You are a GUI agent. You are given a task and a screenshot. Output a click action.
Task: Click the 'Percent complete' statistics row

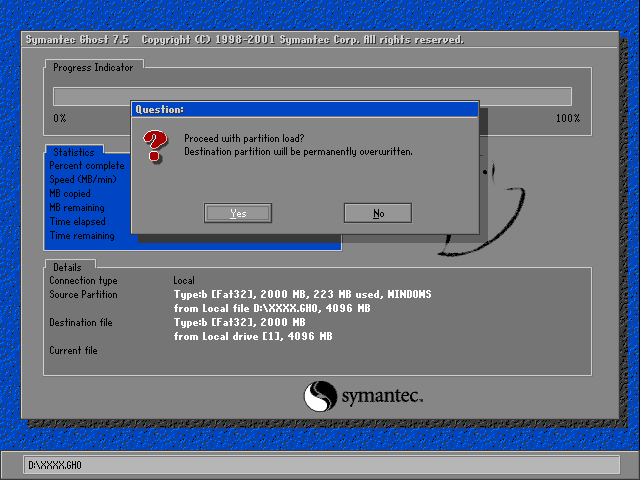click(x=87, y=166)
